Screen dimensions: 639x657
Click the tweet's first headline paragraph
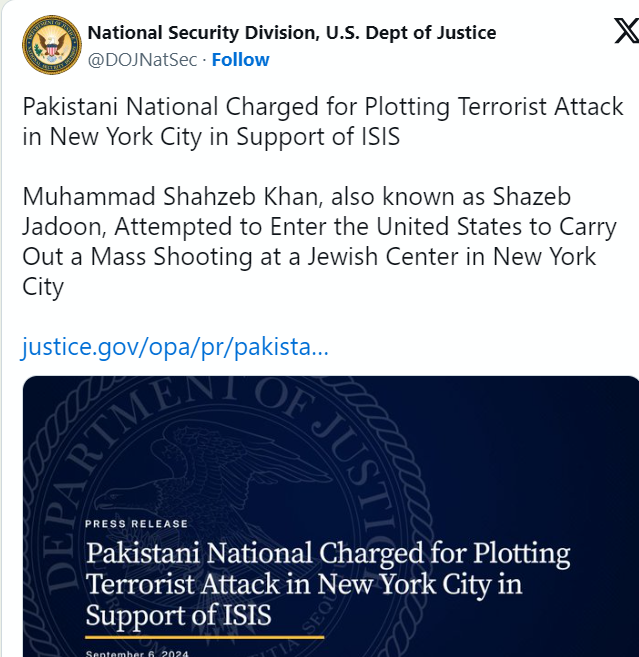coord(322,122)
